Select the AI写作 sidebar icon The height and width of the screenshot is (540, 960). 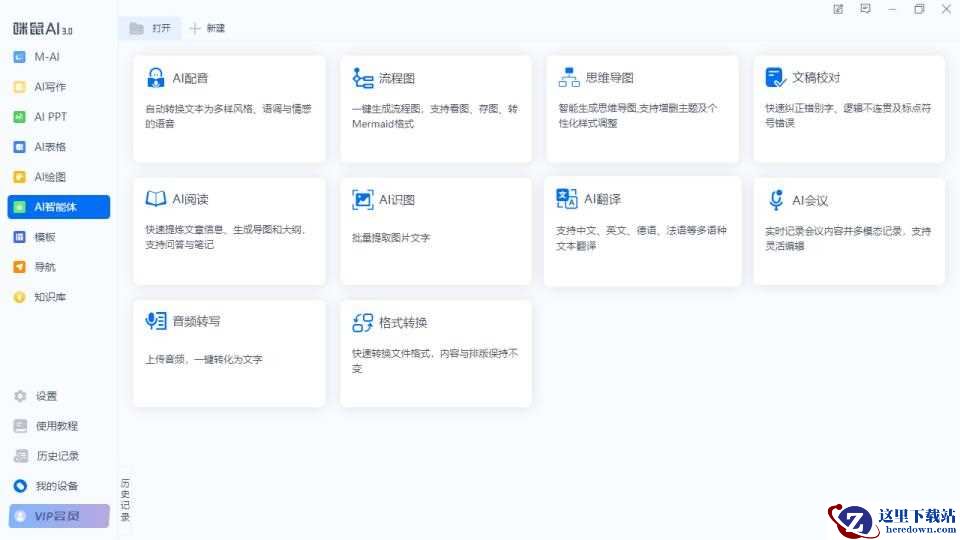(x=20, y=87)
